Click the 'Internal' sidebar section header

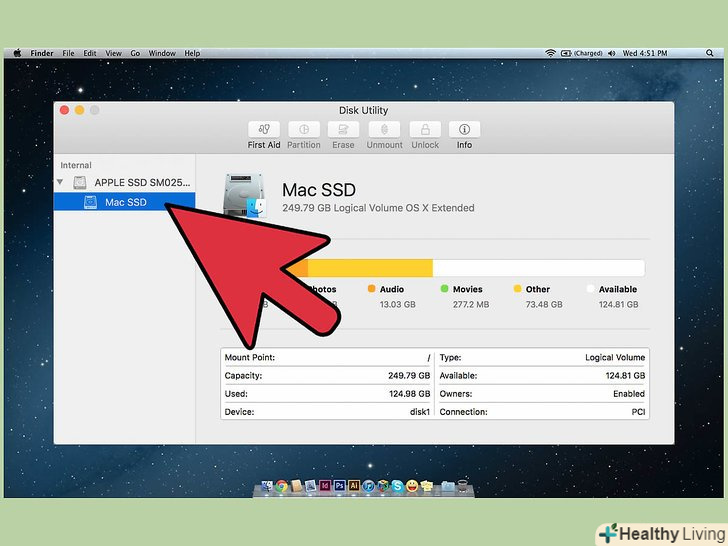(x=76, y=165)
